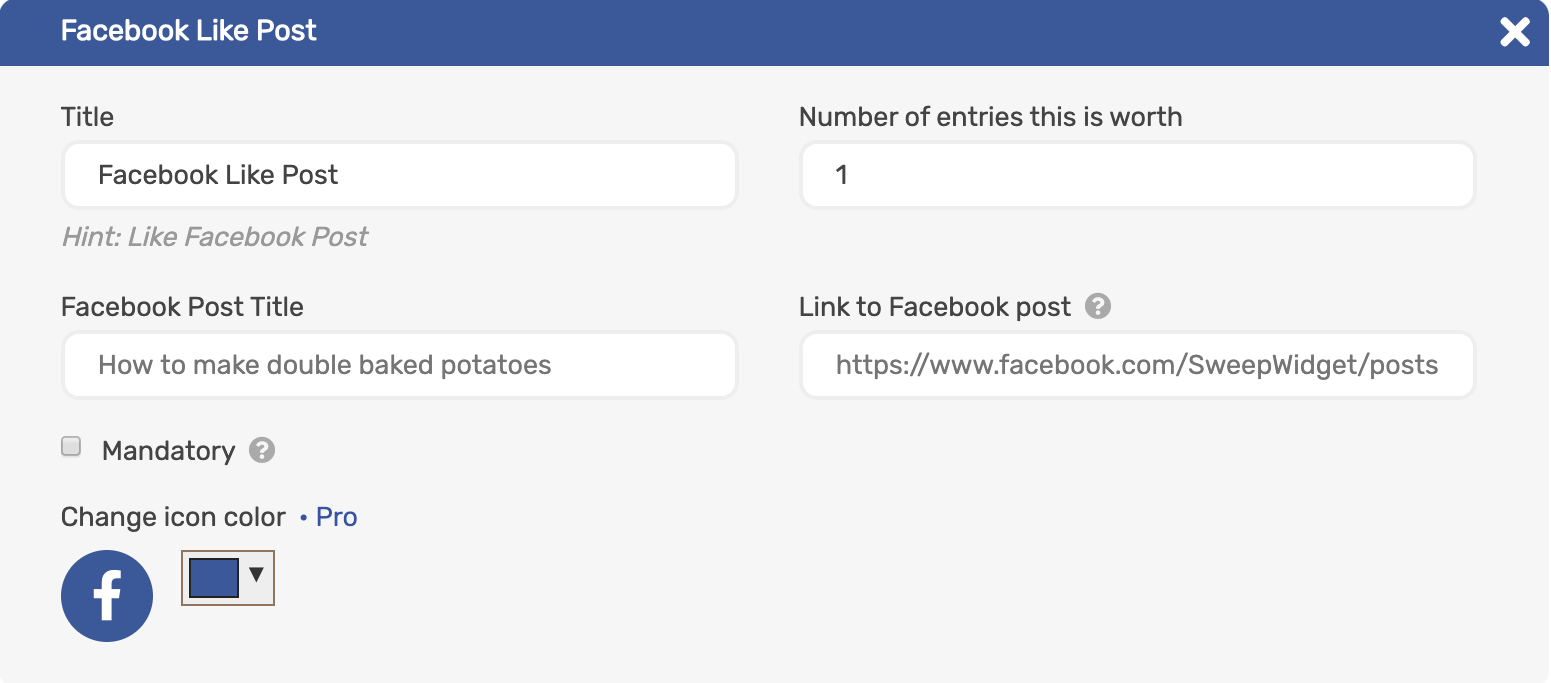This screenshot has height=683, width=1551.
Task: Close the Facebook Like Post dialog
Action: (1515, 33)
